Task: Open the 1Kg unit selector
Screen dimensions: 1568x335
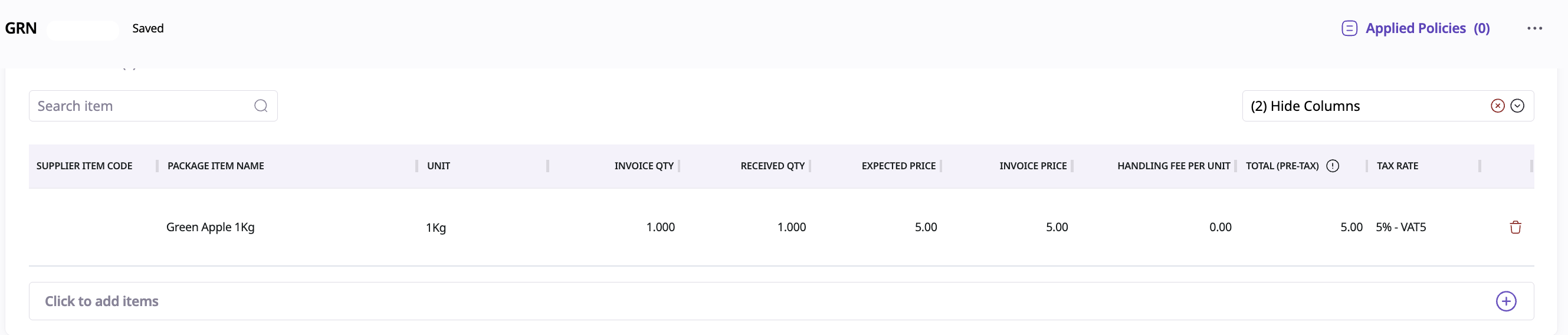Action: 436,228
